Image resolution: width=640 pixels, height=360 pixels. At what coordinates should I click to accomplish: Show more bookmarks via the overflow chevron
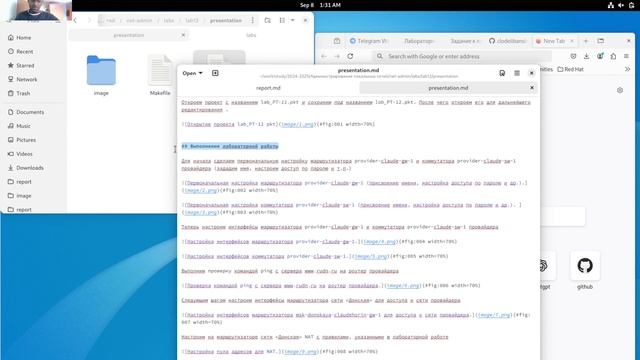(627, 69)
